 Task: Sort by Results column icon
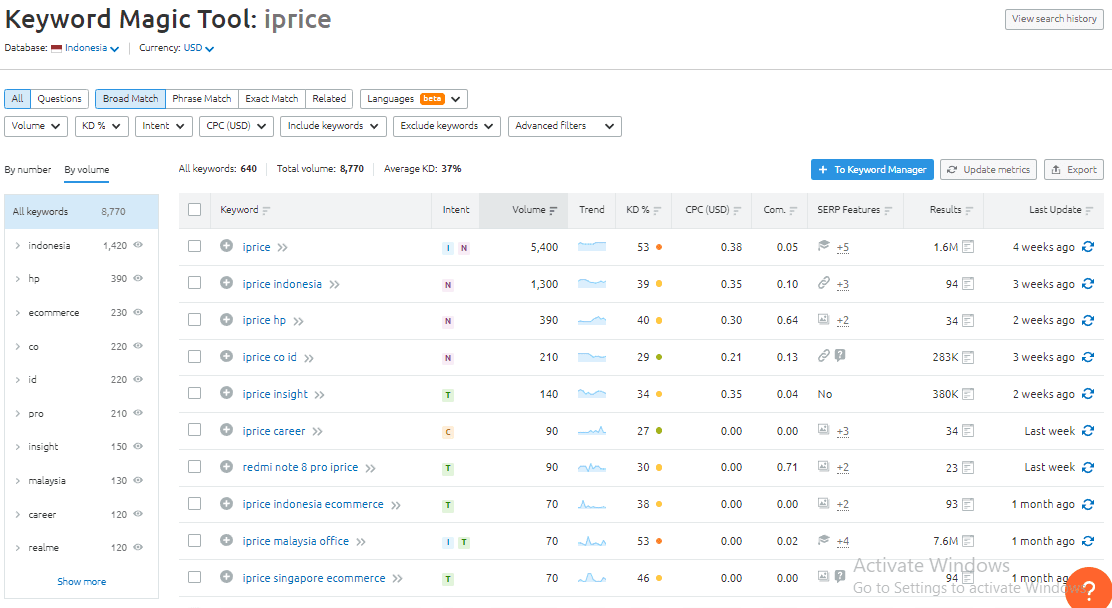pos(969,210)
